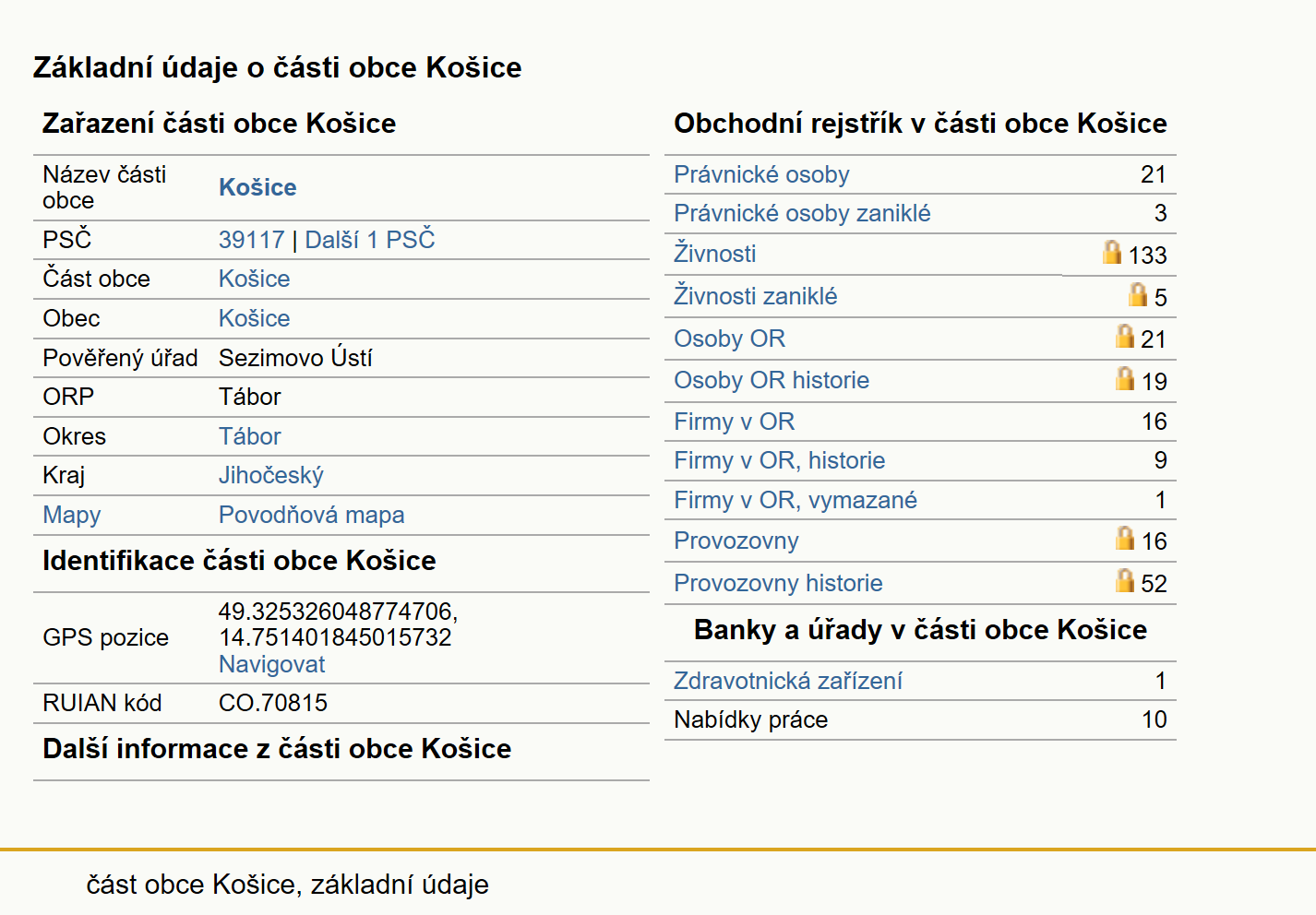Screen dimensions: 1316x915
Task: Click Navigovat under GPS pozice
Action: point(271,664)
